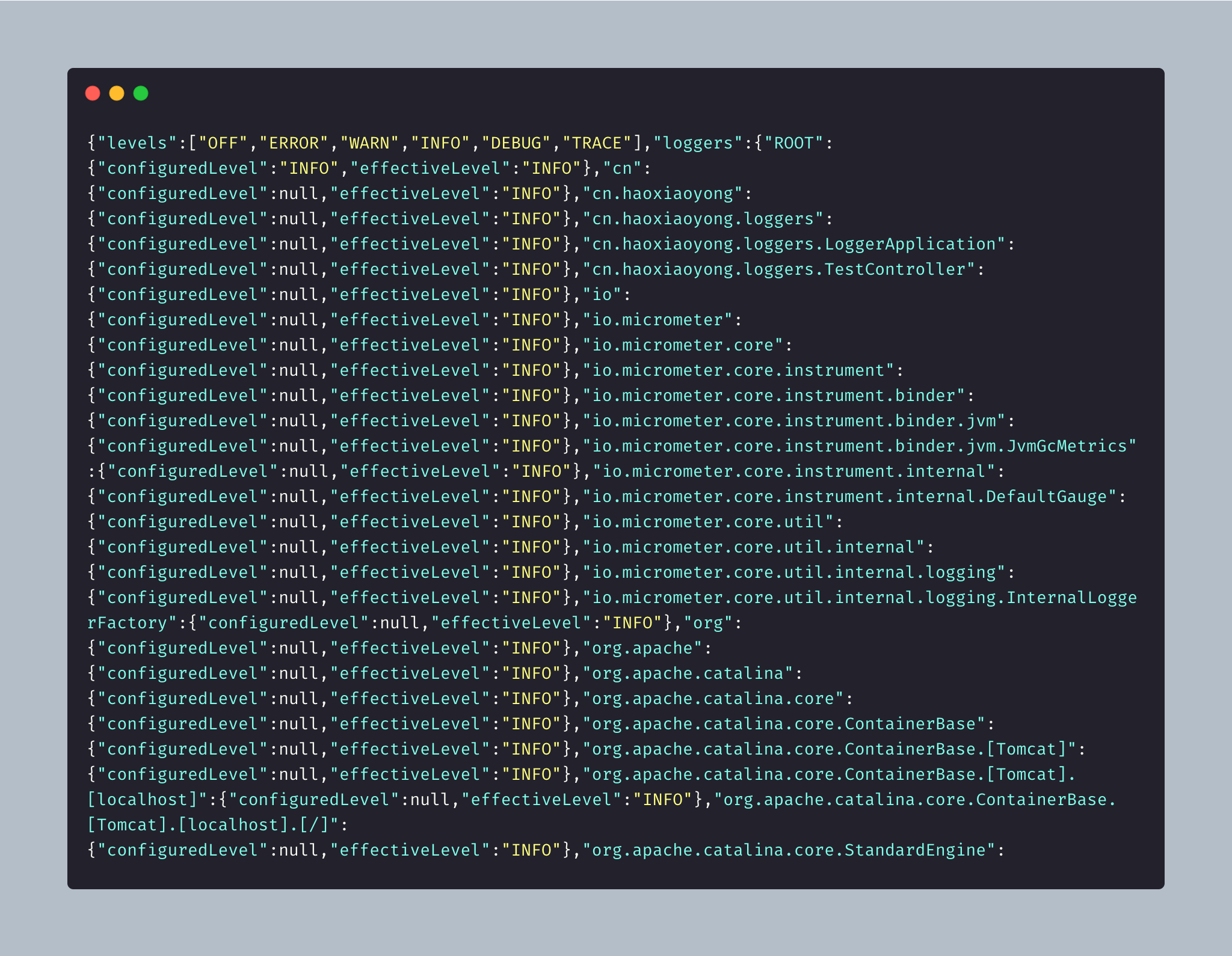Image resolution: width=1232 pixels, height=956 pixels.
Task: Click the "levels" key text
Action: coord(138,143)
